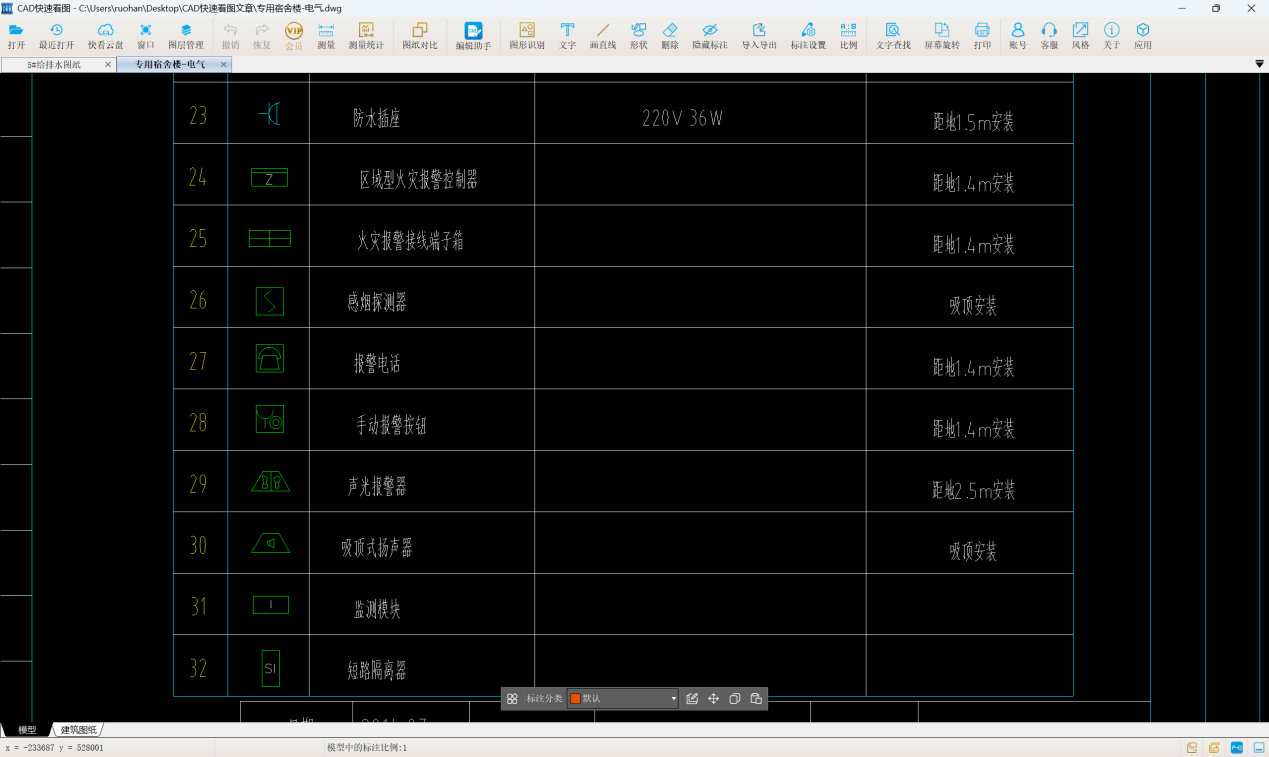Open 文字查找 text search
The height and width of the screenshot is (757, 1269).
(893, 36)
